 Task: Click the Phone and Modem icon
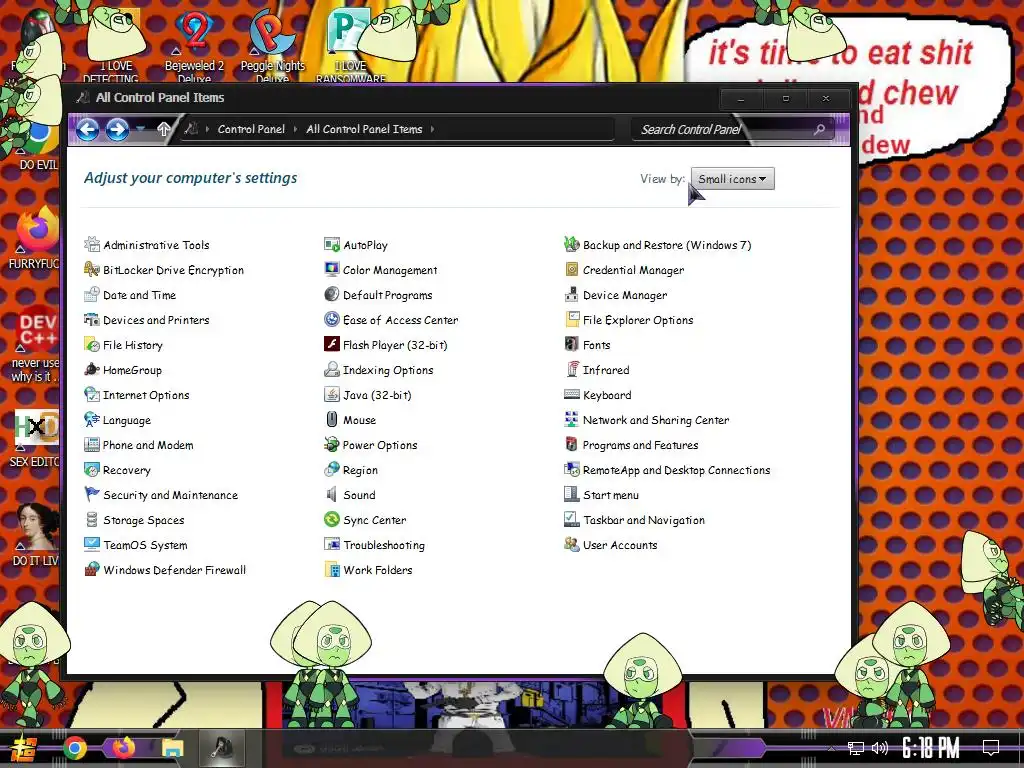[92, 445]
